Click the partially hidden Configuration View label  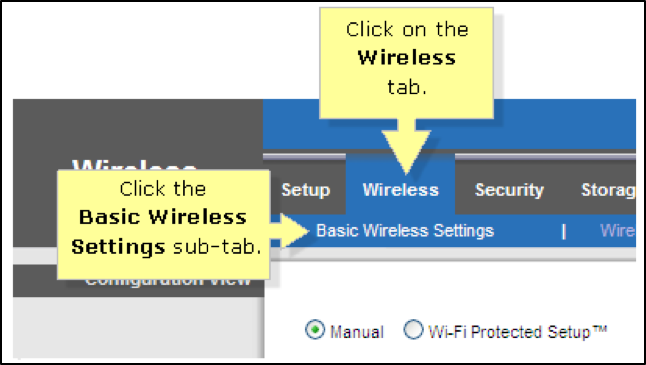pyautogui.click(x=168, y=283)
